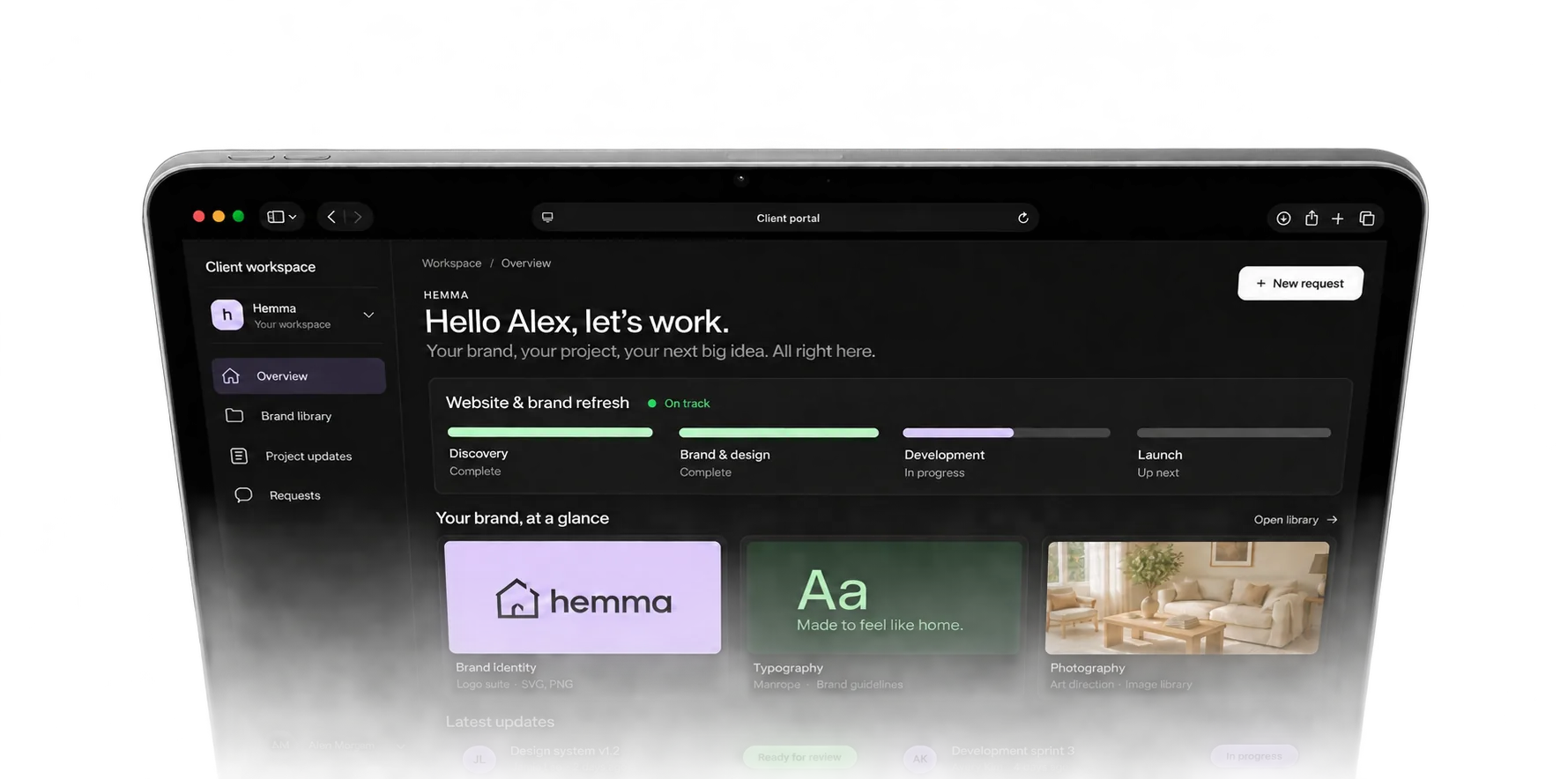
Task: Click the "On track" status label
Action: pyautogui.click(x=687, y=404)
